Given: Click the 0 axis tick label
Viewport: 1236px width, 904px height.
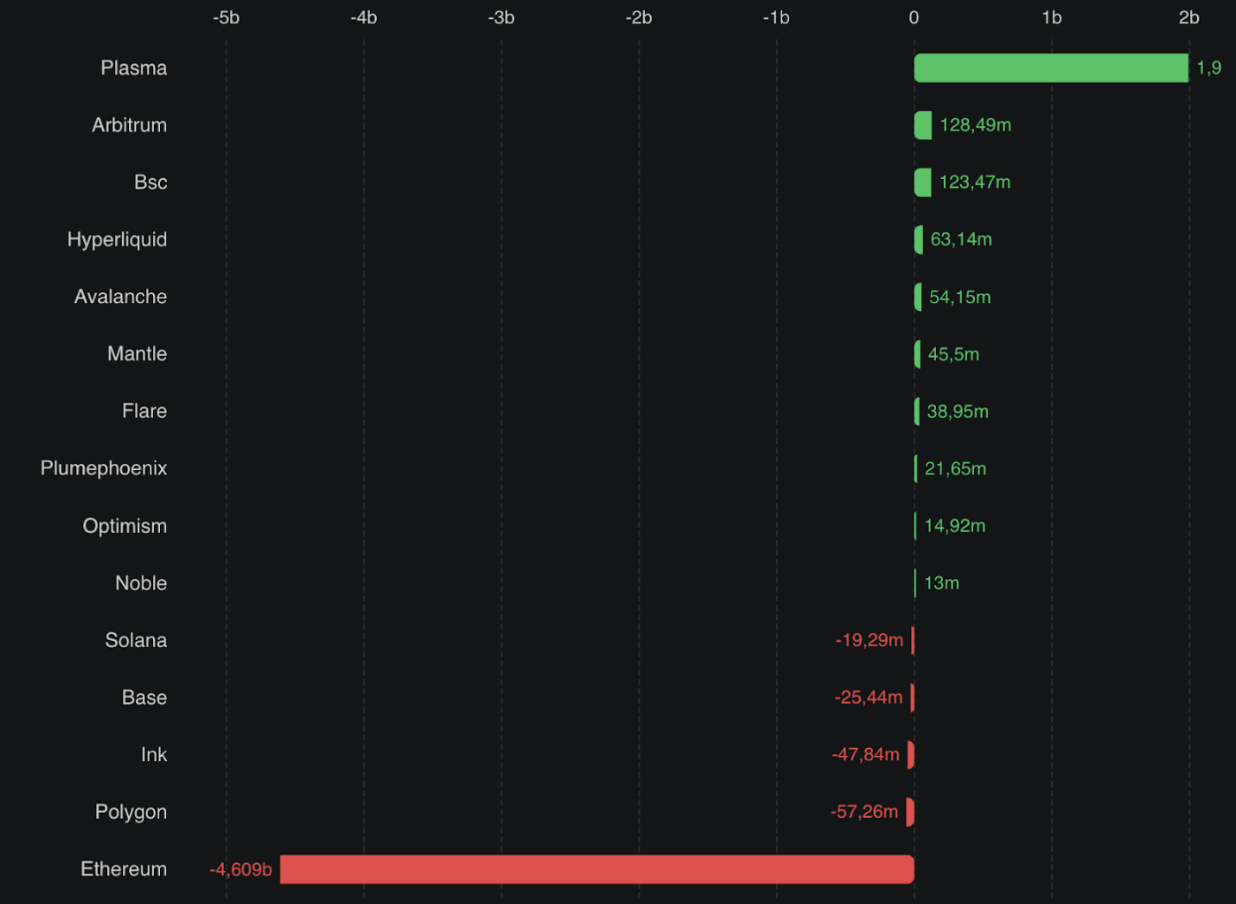Looking at the screenshot, I should coord(913,18).
